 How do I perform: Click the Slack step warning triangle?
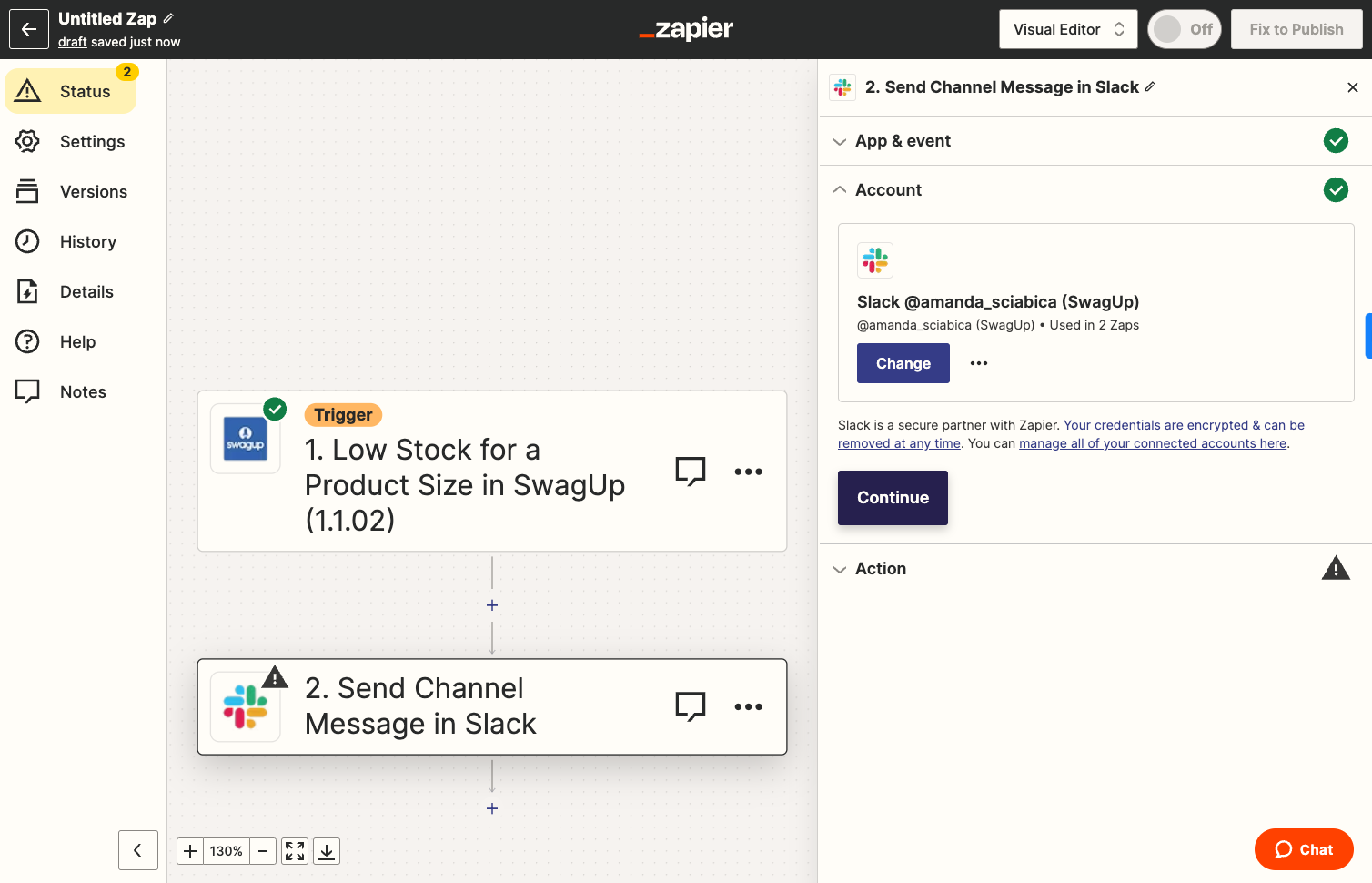(275, 677)
